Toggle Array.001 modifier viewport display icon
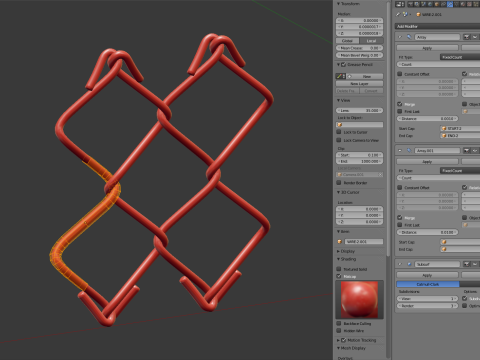The image size is (480, 360). 475,151
